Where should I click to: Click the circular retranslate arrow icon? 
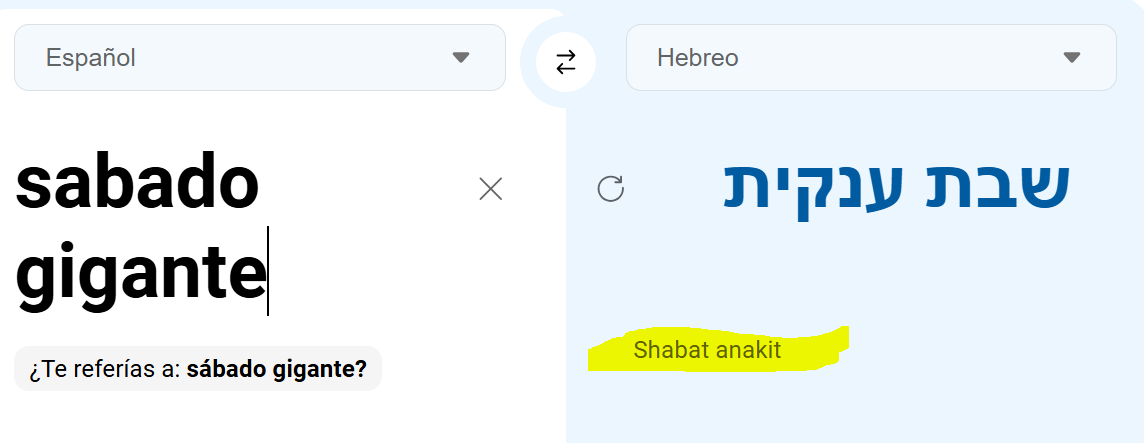point(610,188)
